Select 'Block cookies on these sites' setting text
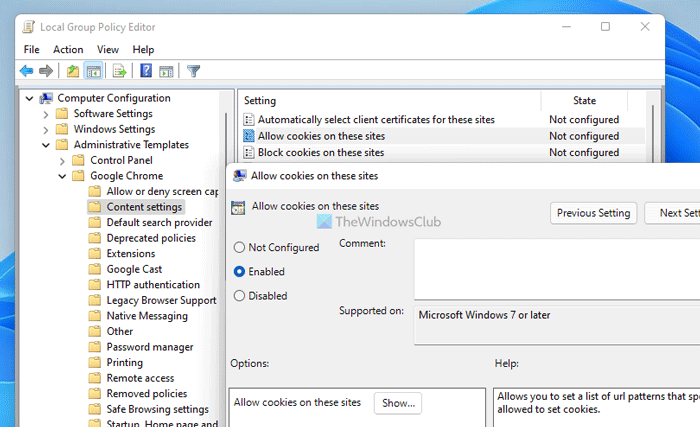700x427 pixels. 321,153
